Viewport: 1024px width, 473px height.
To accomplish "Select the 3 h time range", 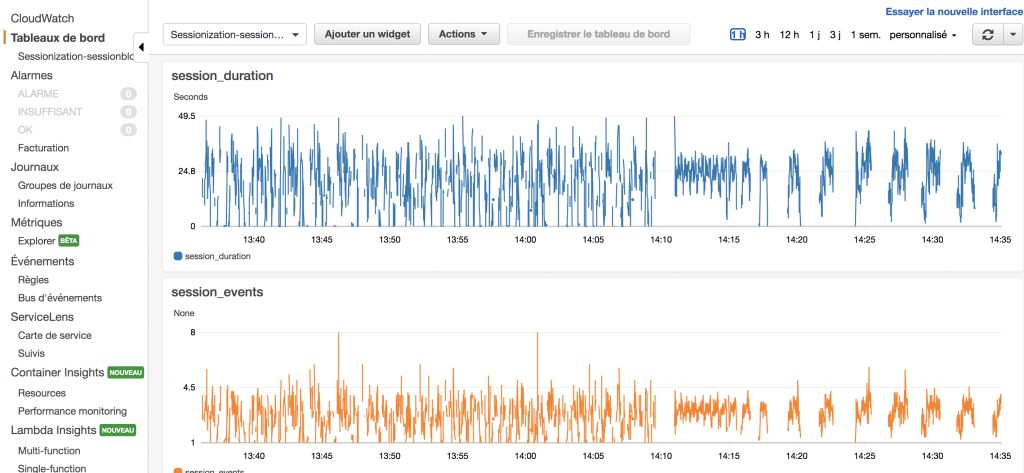I will pos(762,35).
